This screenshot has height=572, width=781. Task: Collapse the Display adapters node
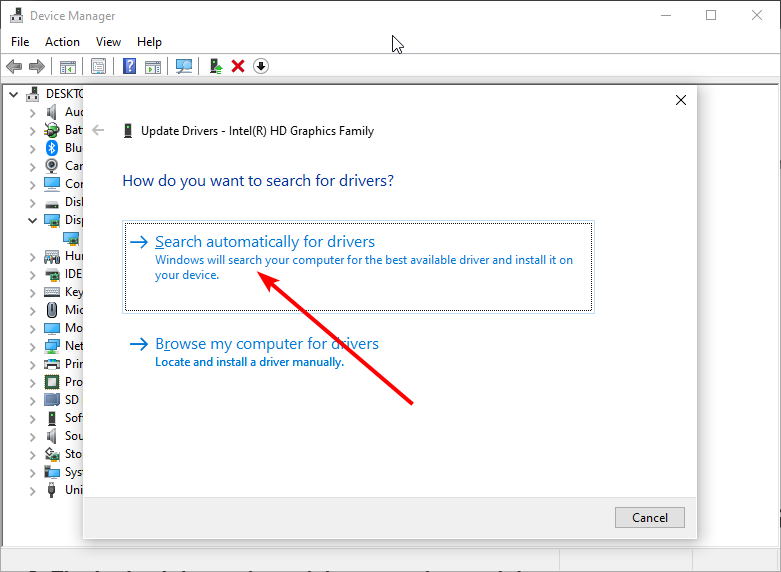click(x=32, y=220)
